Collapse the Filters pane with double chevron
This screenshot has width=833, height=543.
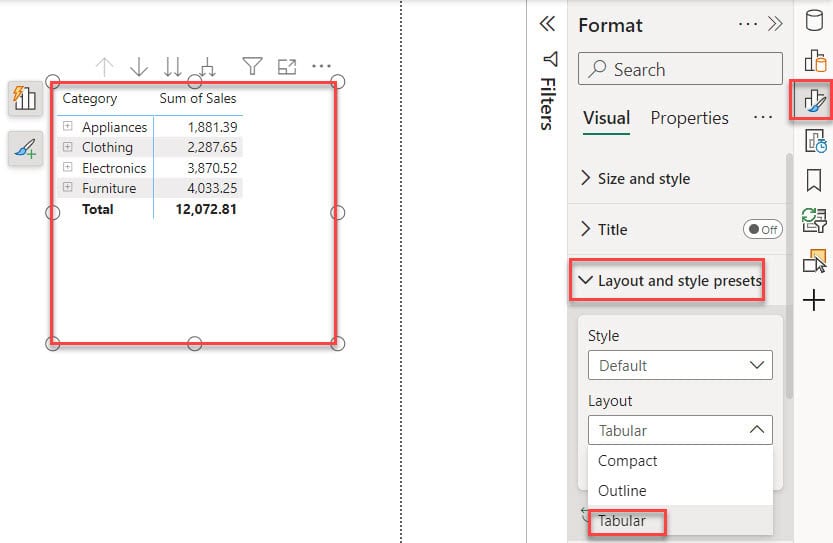[547, 24]
